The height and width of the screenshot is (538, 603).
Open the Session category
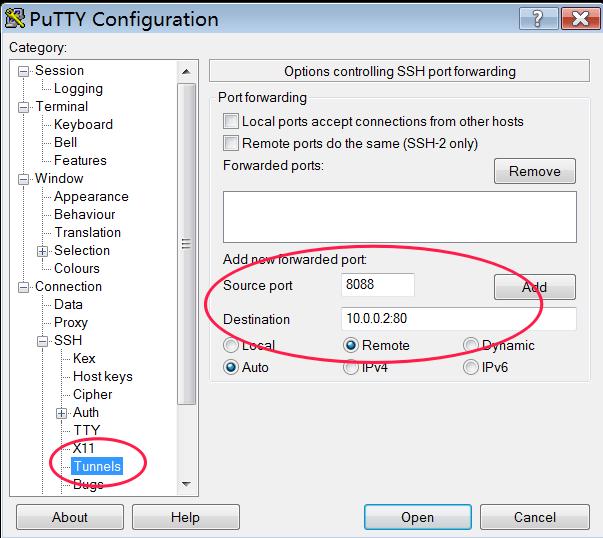[59, 70]
